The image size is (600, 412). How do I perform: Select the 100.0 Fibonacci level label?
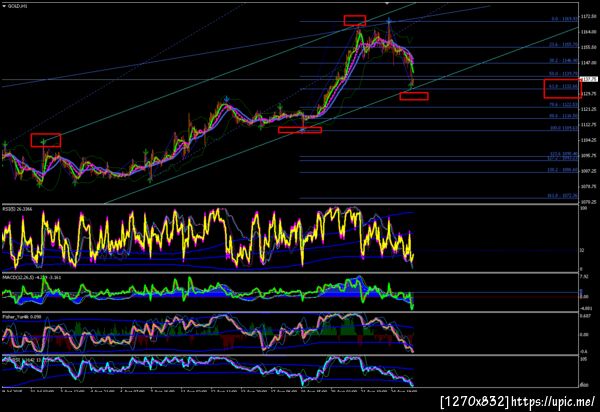click(564, 128)
